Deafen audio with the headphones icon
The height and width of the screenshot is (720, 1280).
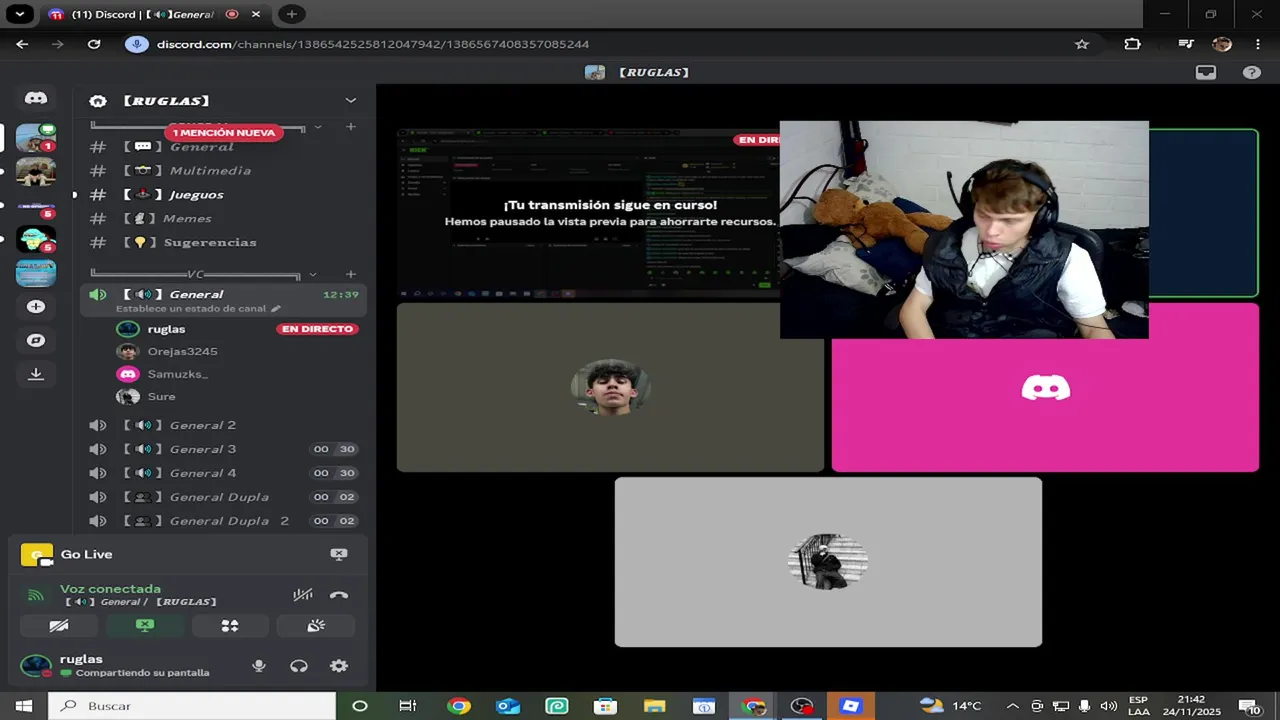(299, 666)
